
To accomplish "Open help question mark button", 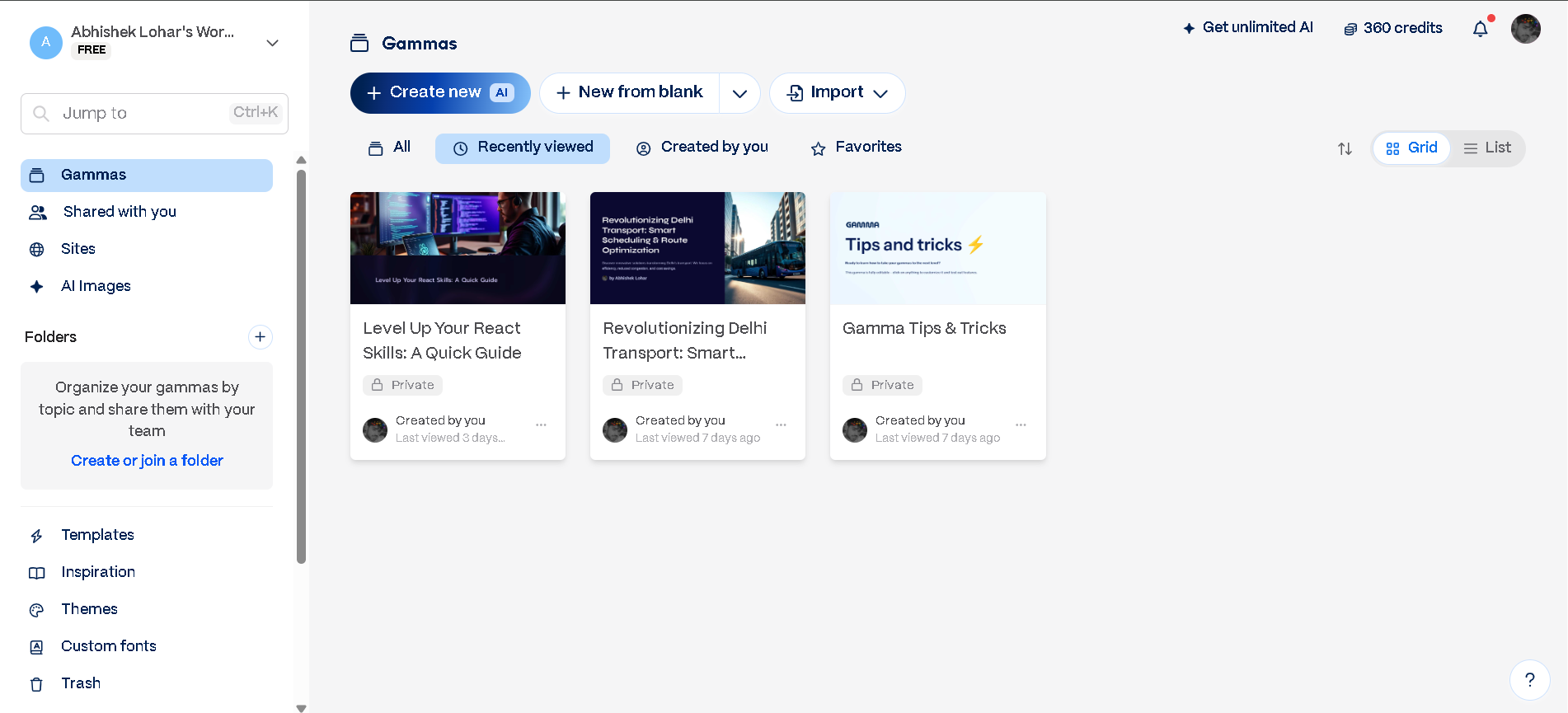I will point(1530,680).
